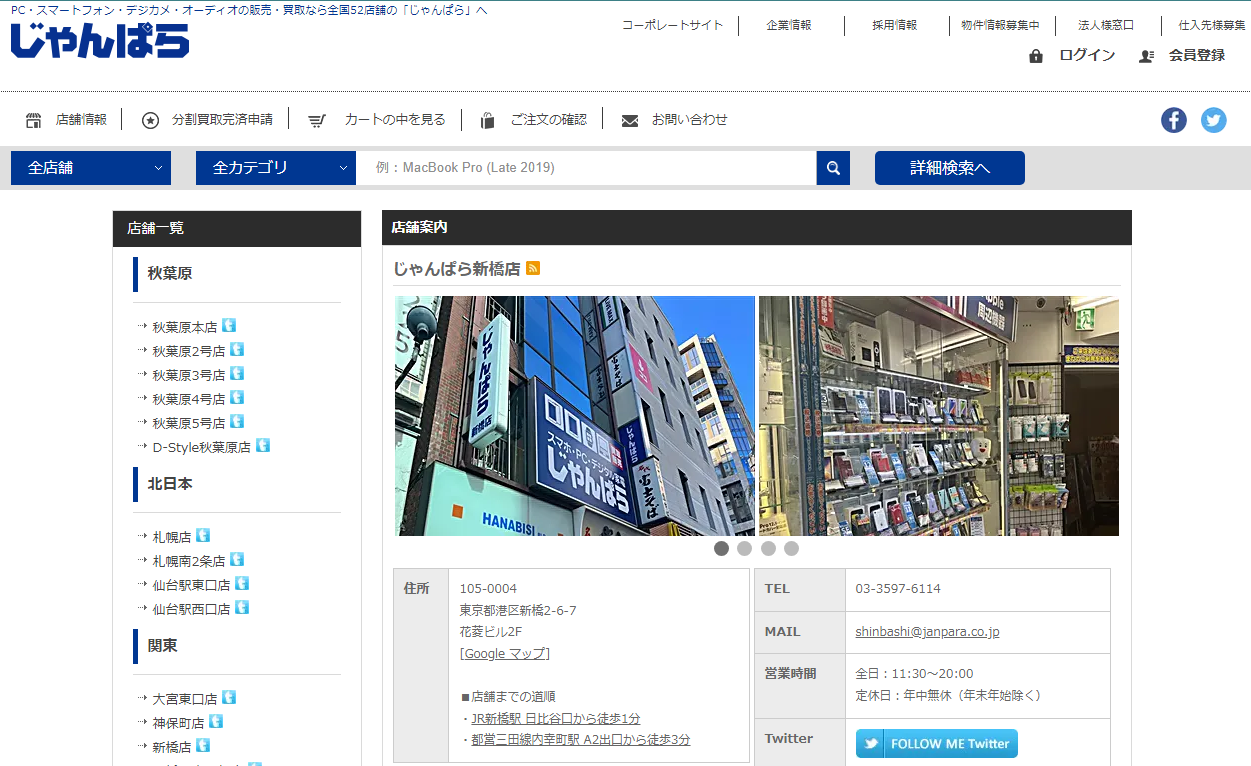The height and width of the screenshot is (766, 1251).
Task: Open the 神保町店 store link
Action: (x=178, y=723)
